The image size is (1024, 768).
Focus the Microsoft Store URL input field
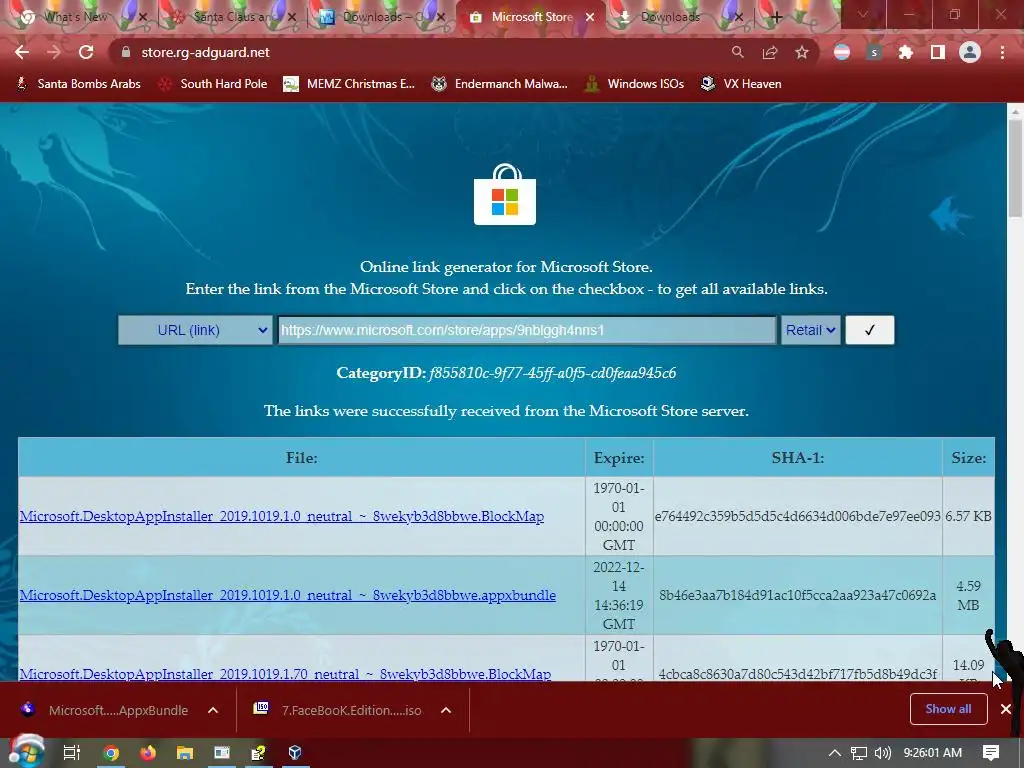coord(527,330)
